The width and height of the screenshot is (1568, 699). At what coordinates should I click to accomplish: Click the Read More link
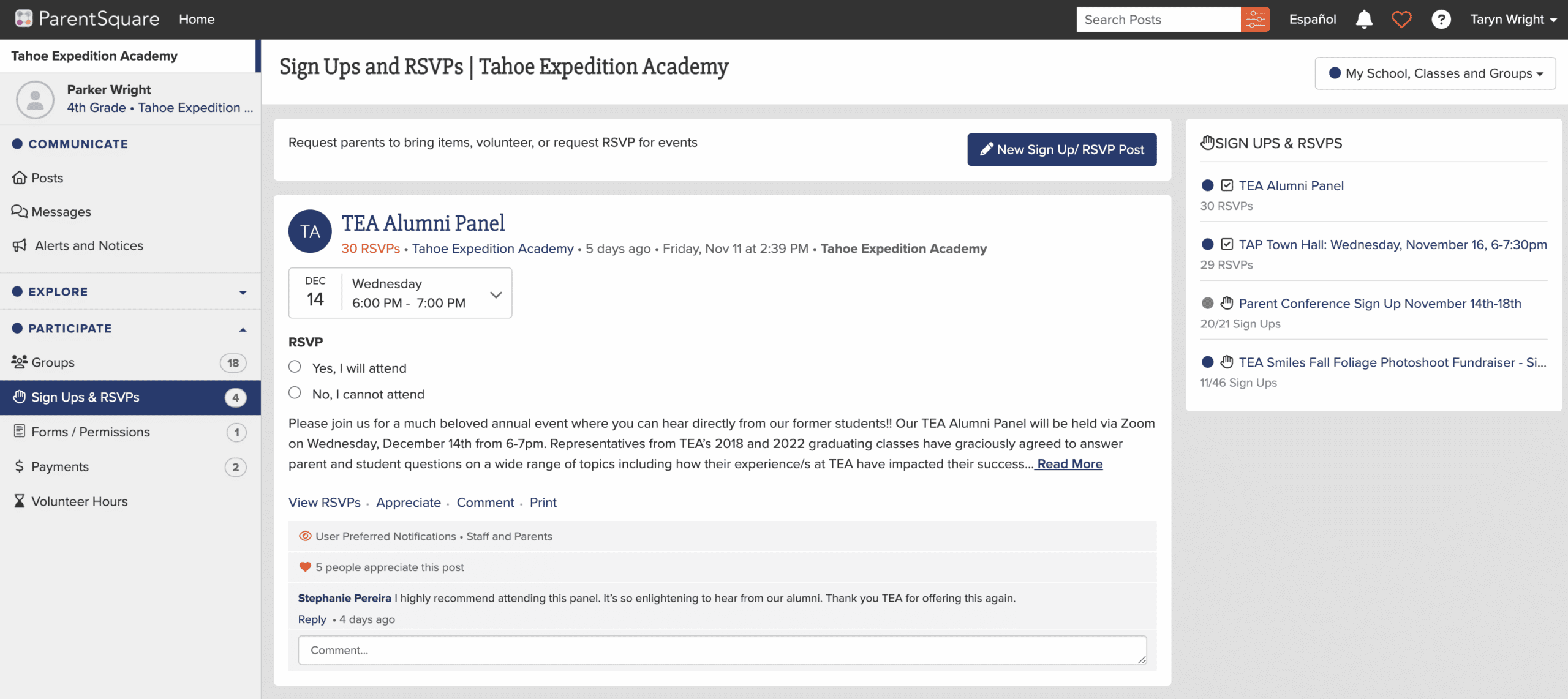point(1069,464)
